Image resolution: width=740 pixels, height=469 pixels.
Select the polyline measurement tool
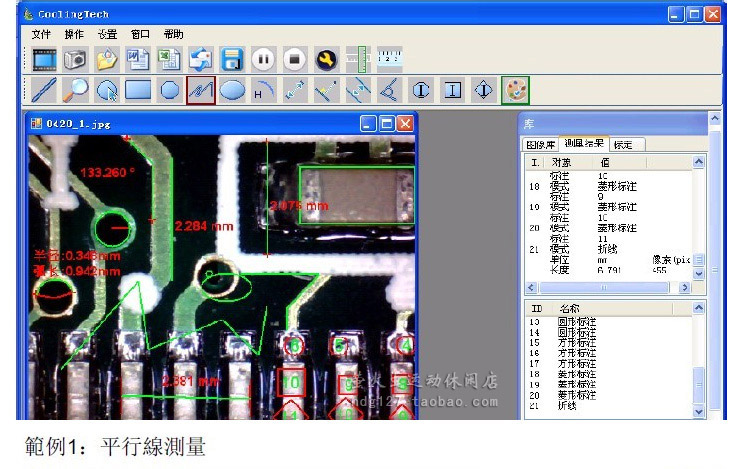tap(201, 90)
